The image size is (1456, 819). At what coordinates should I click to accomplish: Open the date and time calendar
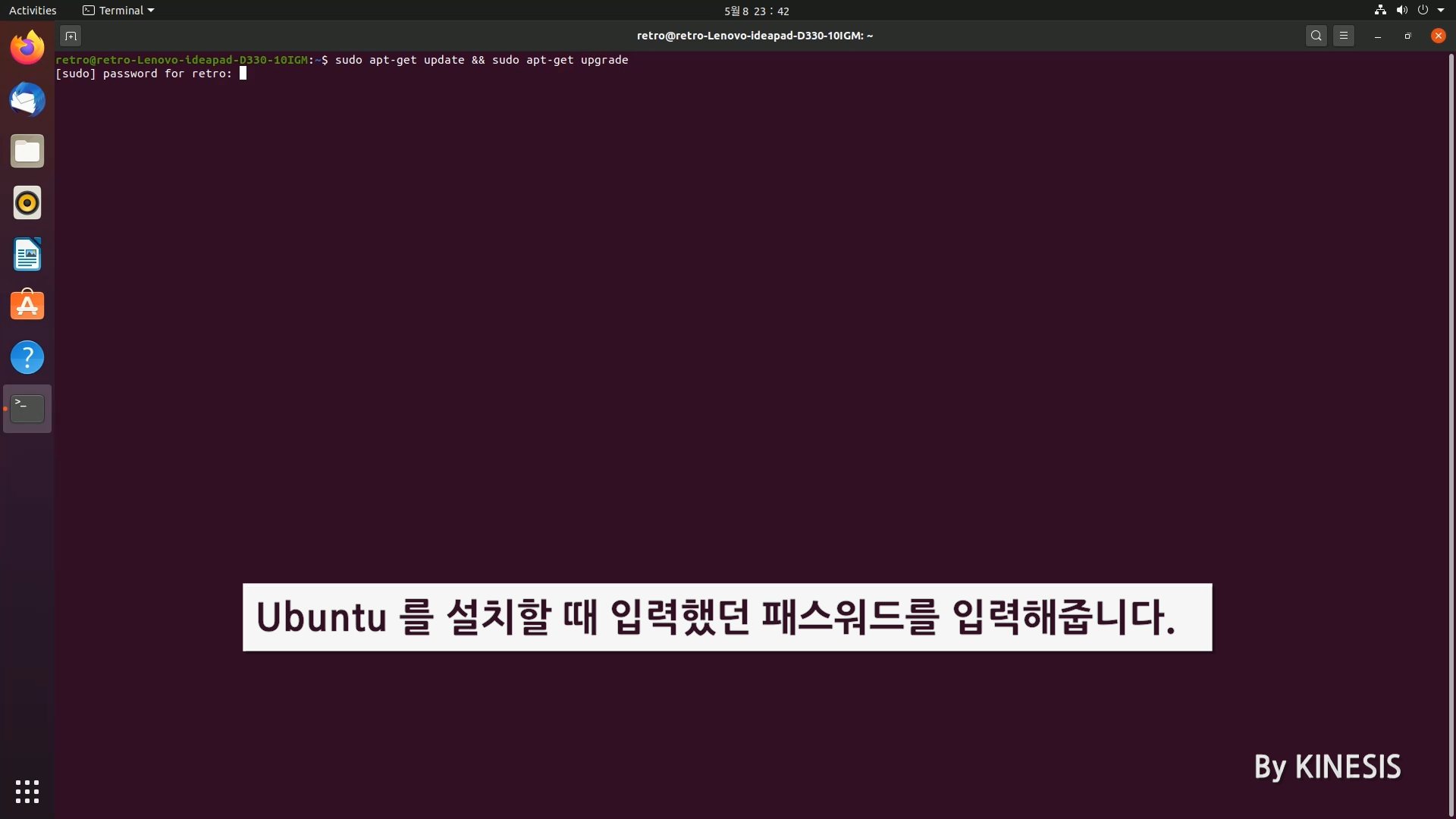point(756,11)
